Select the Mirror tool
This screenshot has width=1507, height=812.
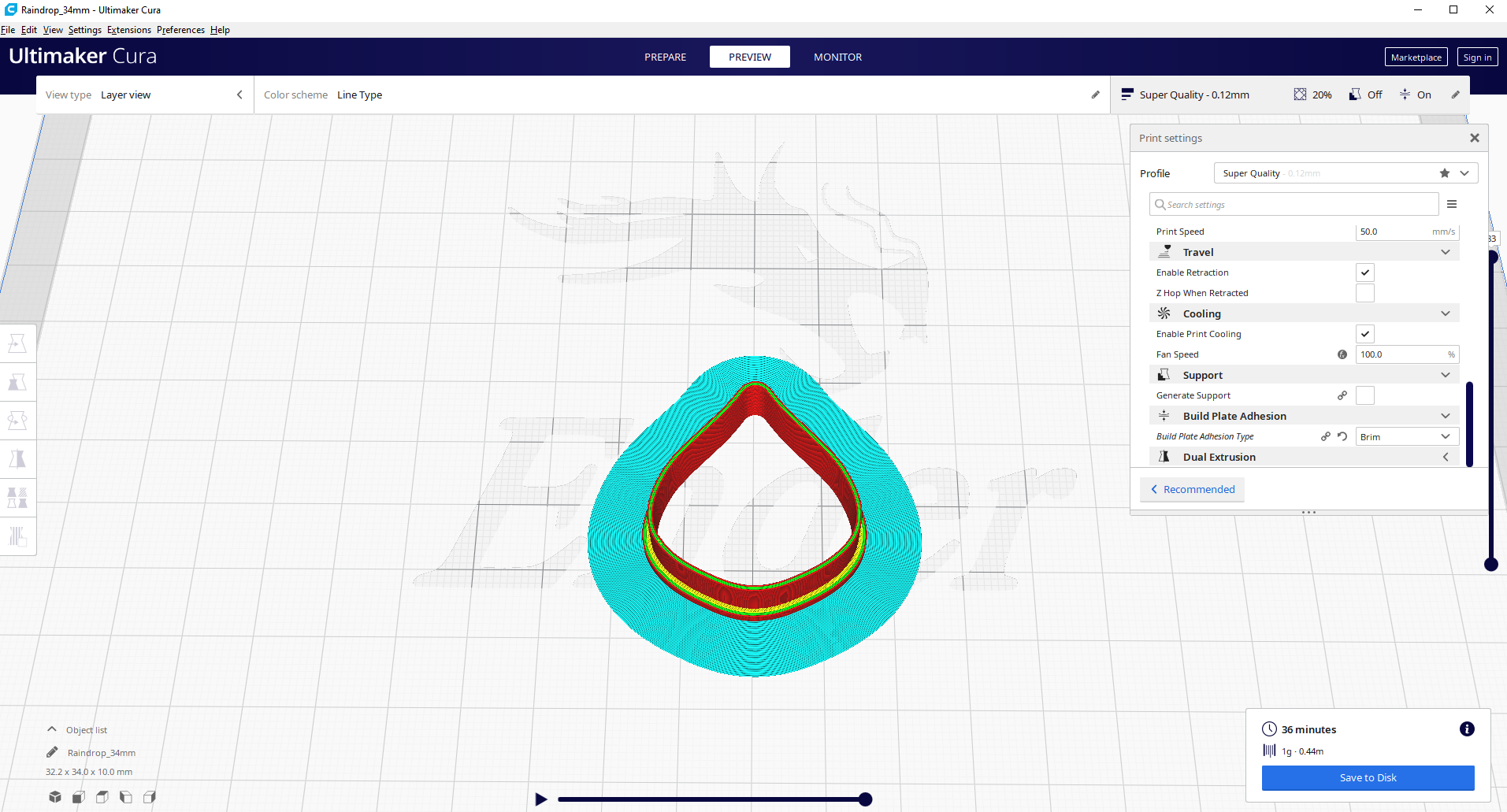(x=19, y=458)
